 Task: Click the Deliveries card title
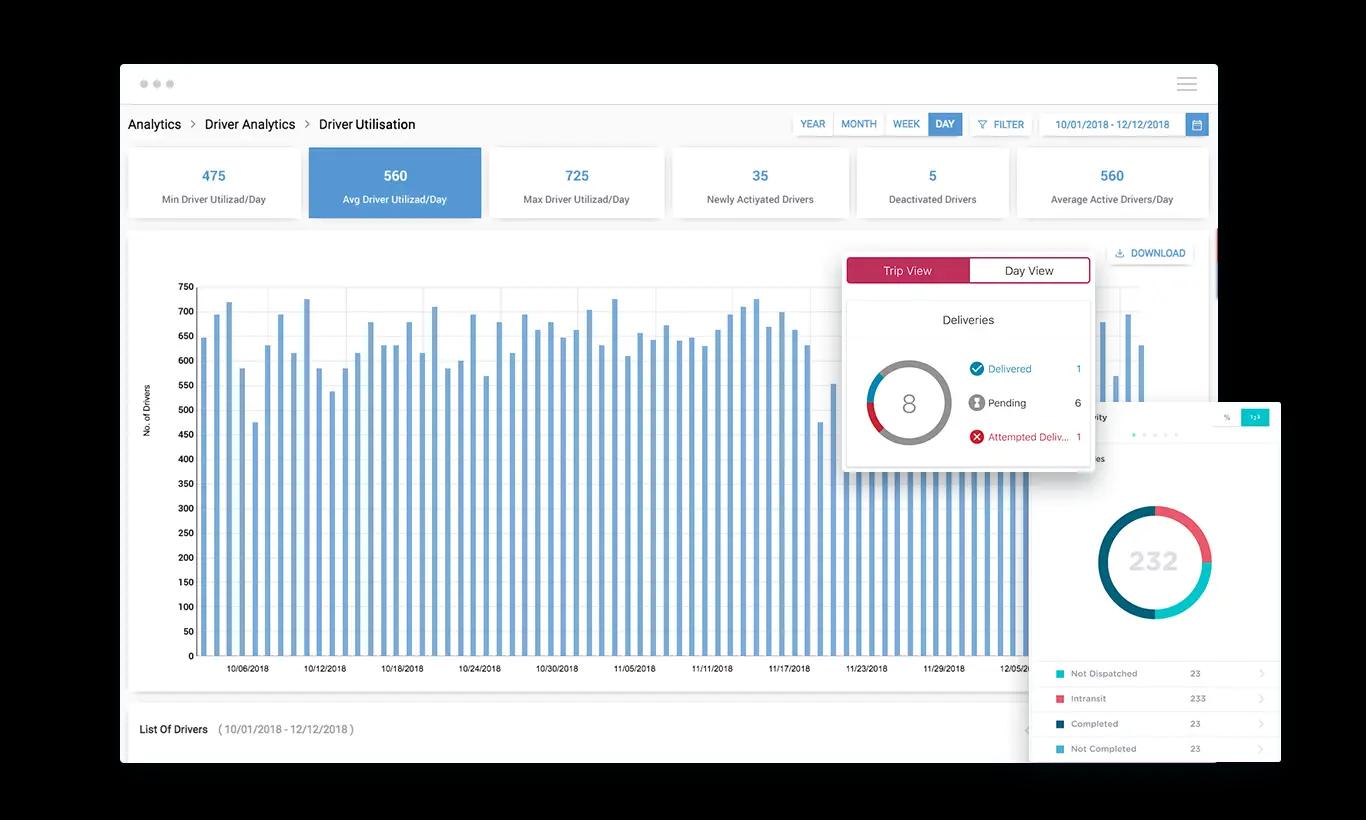click(x=968, y=320)
